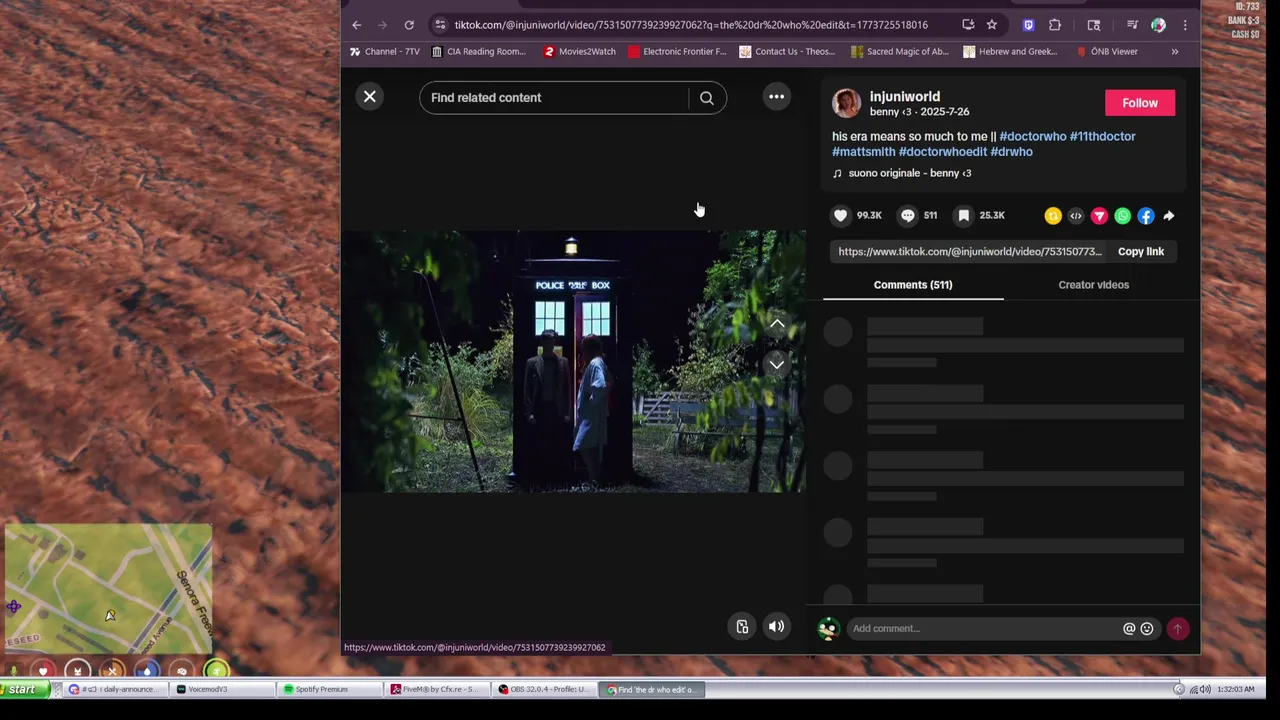Open the ÖNB Viewer bookmark
1280x720 pixels.
pos(1106,52)
